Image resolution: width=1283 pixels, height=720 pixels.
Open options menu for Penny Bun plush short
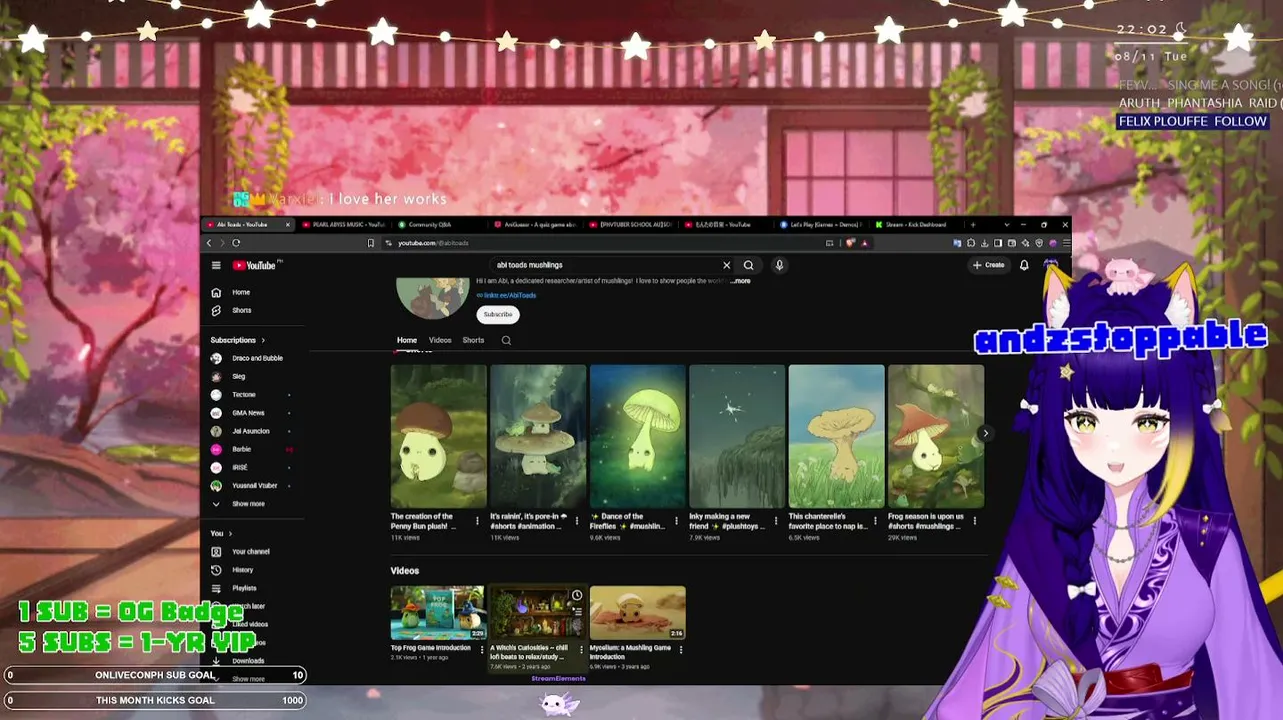[477, 521]
